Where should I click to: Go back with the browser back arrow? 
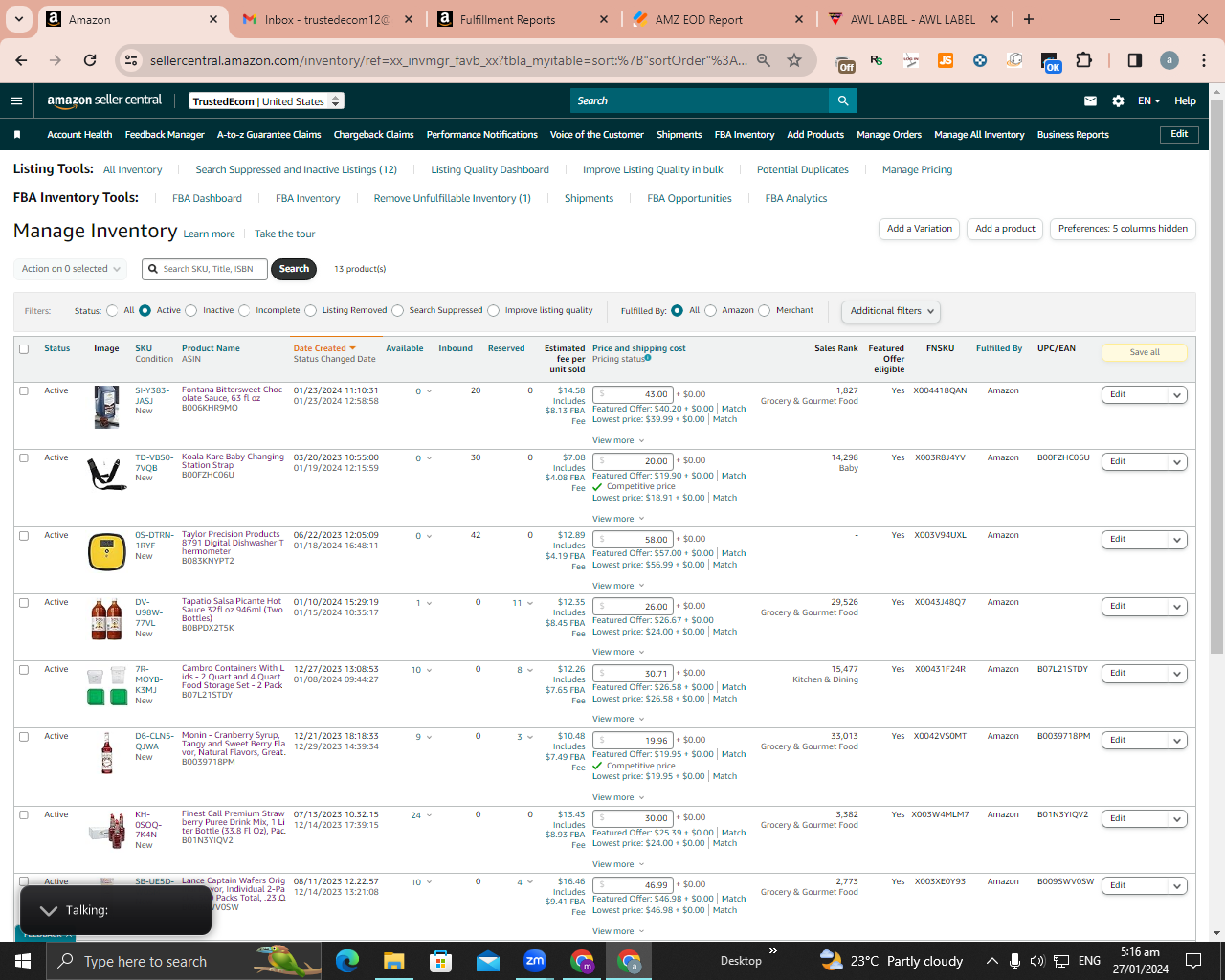pyautogui.click(x=21, y=60)
